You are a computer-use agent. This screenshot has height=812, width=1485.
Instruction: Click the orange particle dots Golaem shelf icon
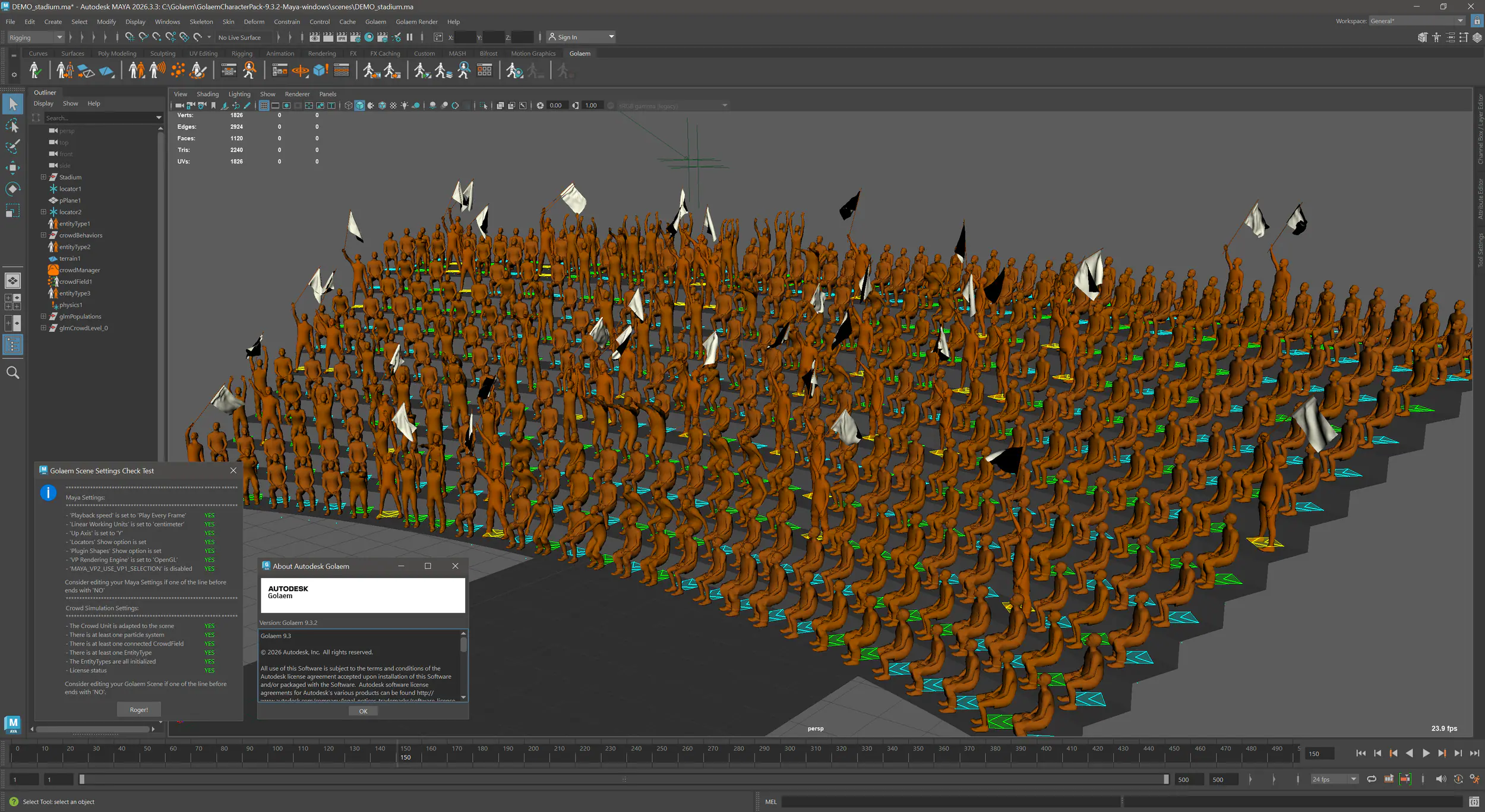[178, 71]
